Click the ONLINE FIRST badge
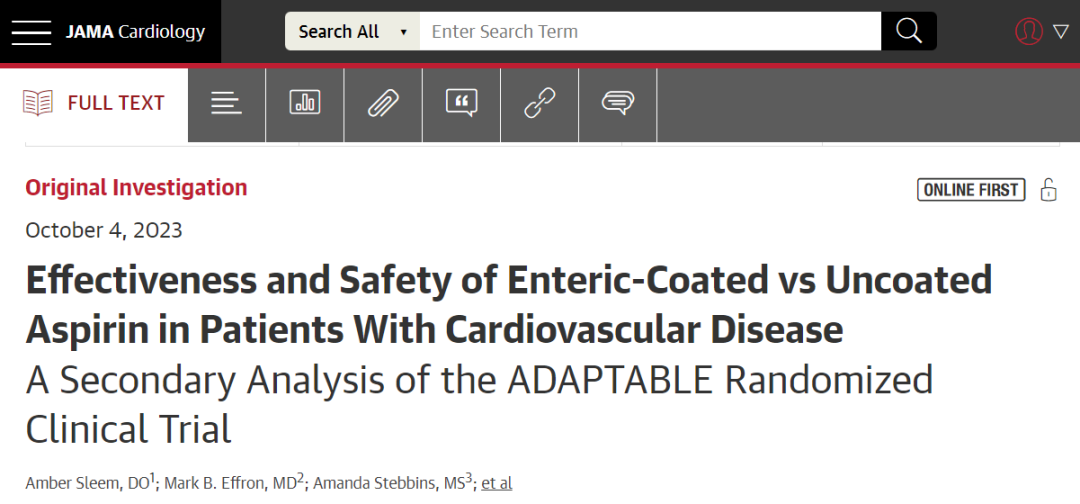Viewport: 1080px width, 504px height. (x=971, y=189)
